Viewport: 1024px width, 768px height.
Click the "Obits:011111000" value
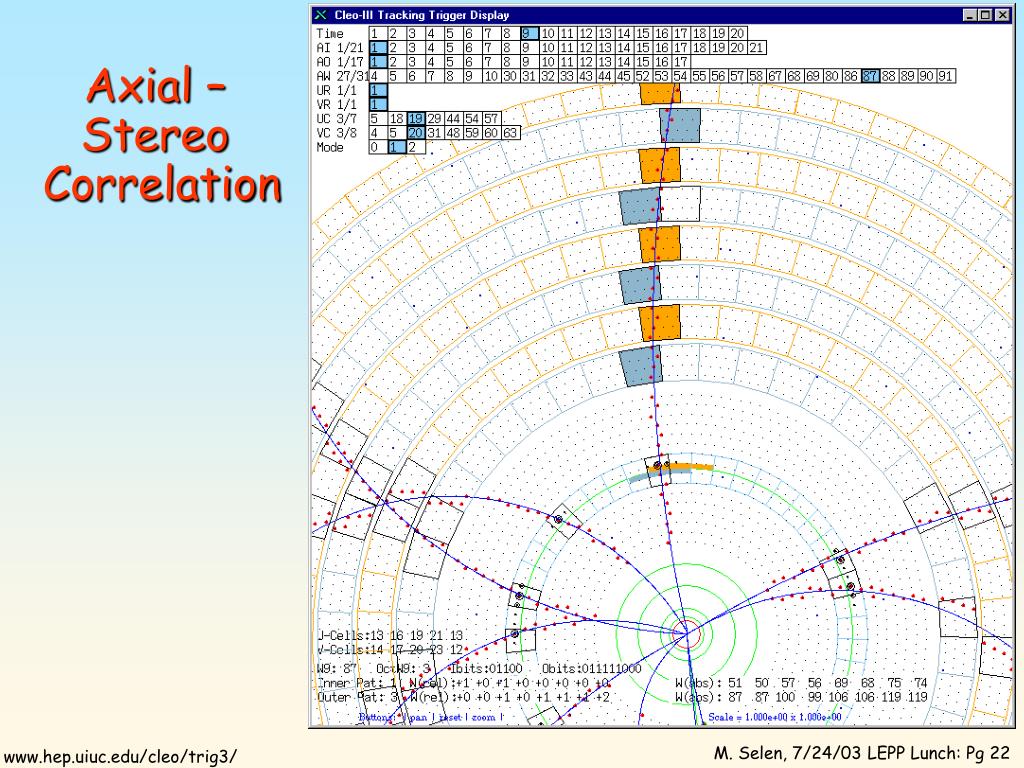(592, 669)
